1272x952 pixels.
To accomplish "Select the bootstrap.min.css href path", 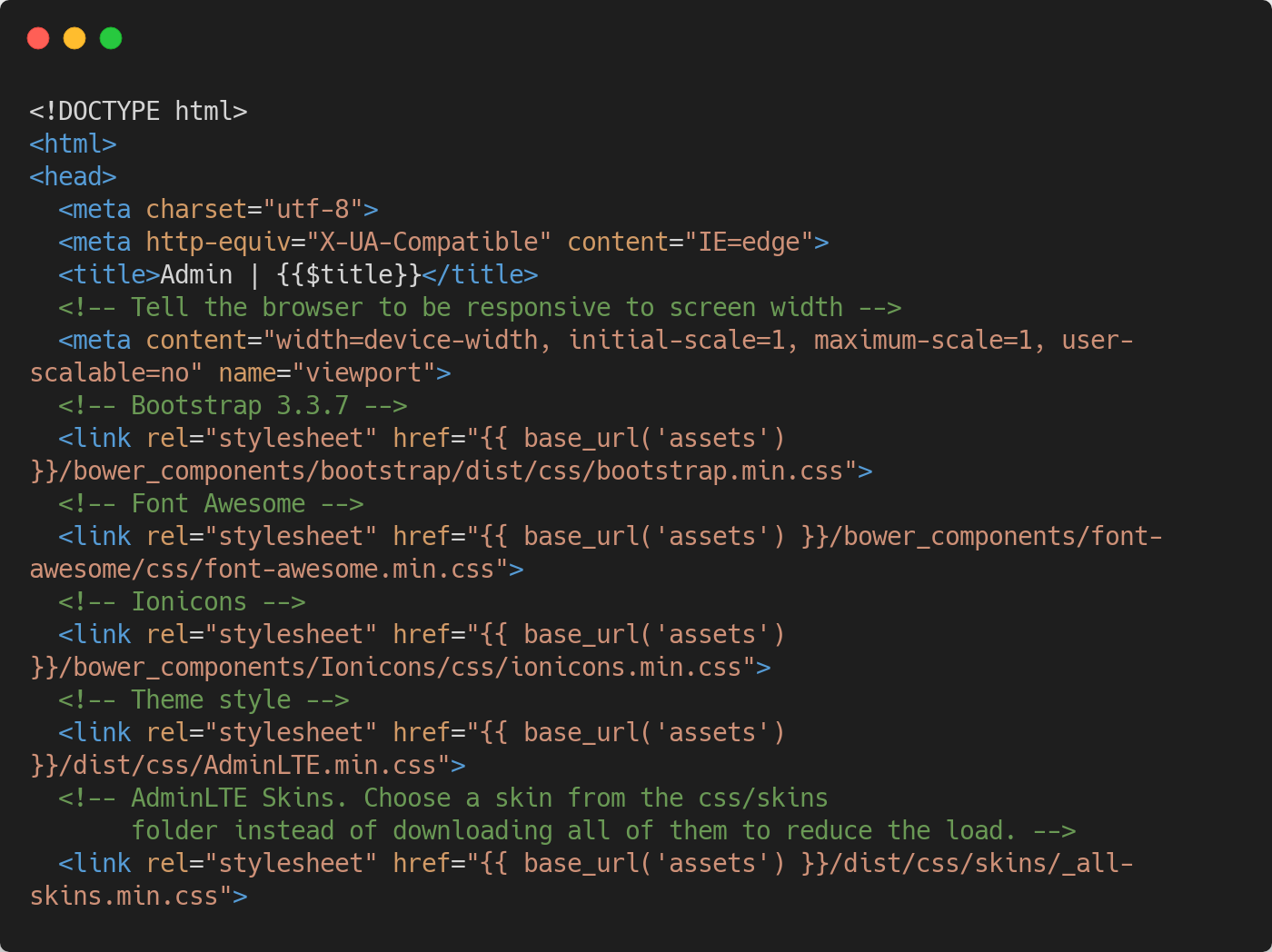I will (x=450, y=471).
